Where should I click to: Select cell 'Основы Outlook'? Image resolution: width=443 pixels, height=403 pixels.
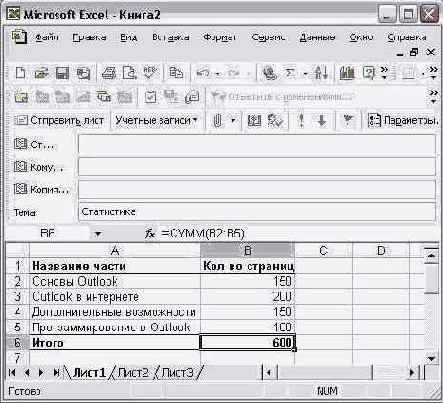point(115,282)
